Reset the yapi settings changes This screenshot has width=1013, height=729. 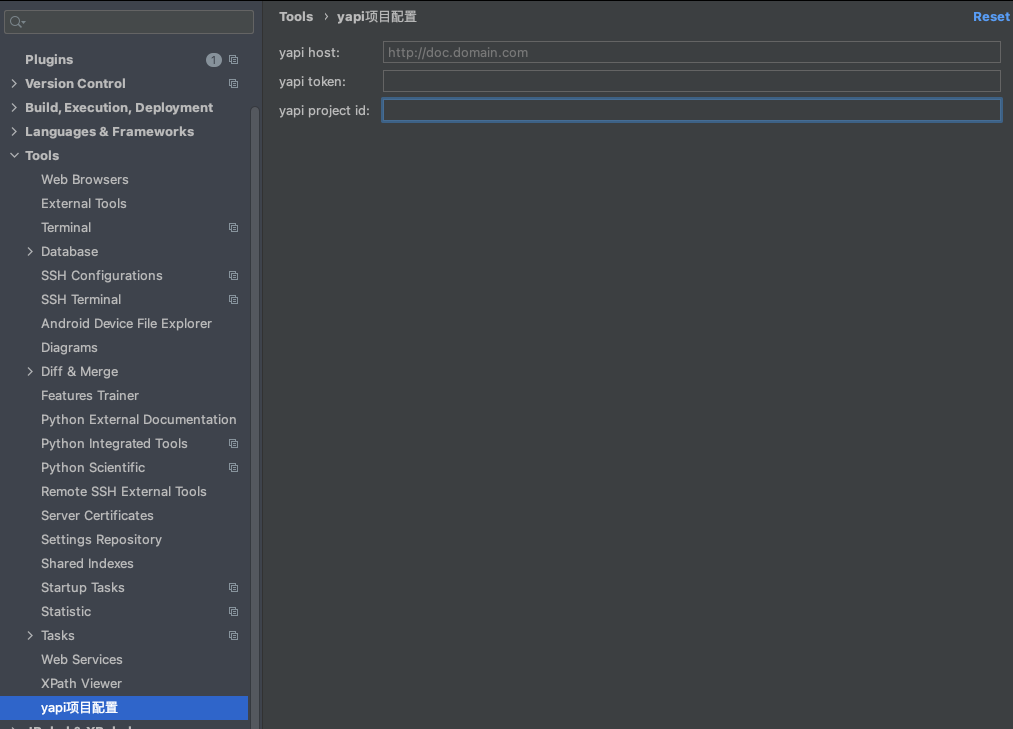[x=991, y=17]
